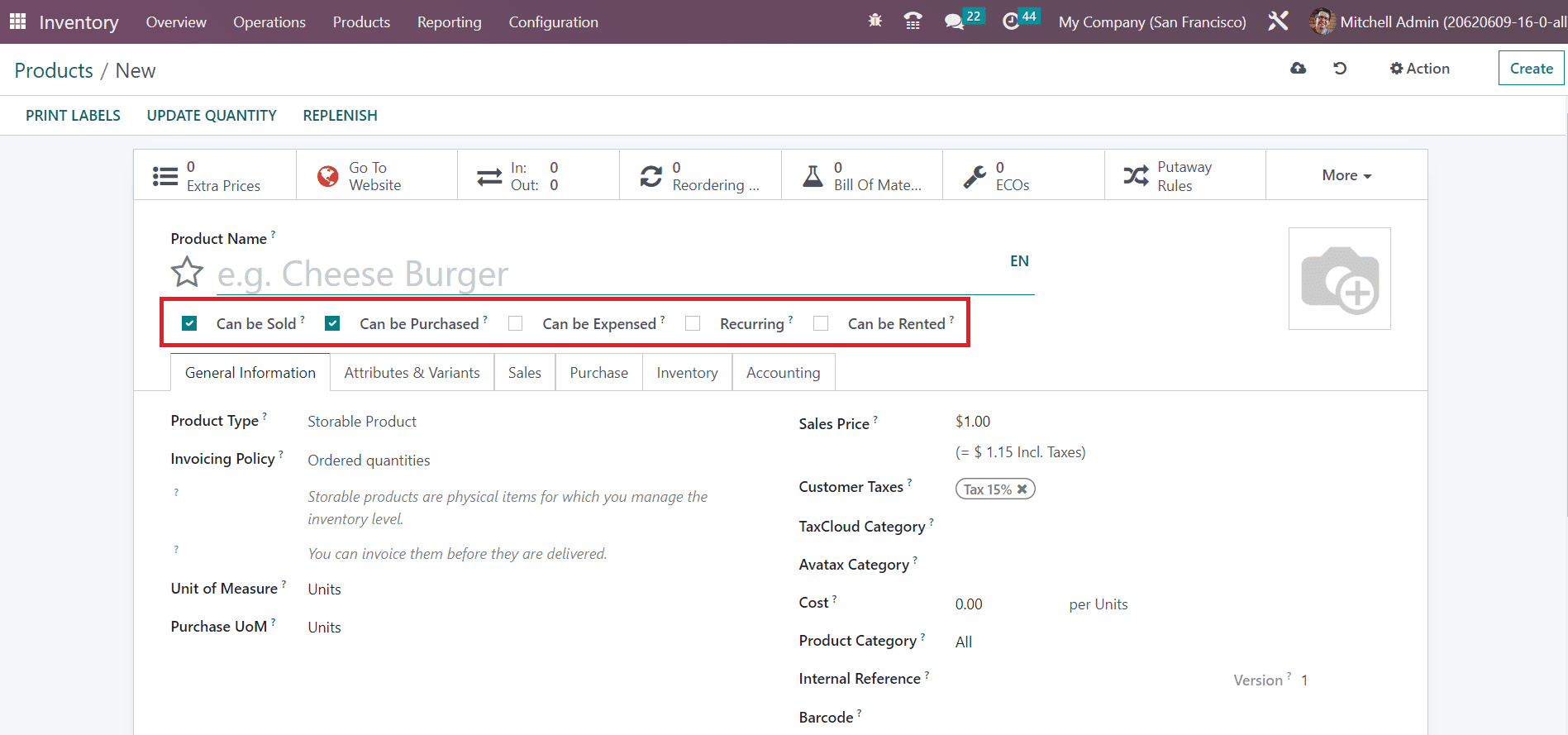The image size is (1568, 735).
Task: Open the wrench tools icon
Action: click(x=1278, y=21)
